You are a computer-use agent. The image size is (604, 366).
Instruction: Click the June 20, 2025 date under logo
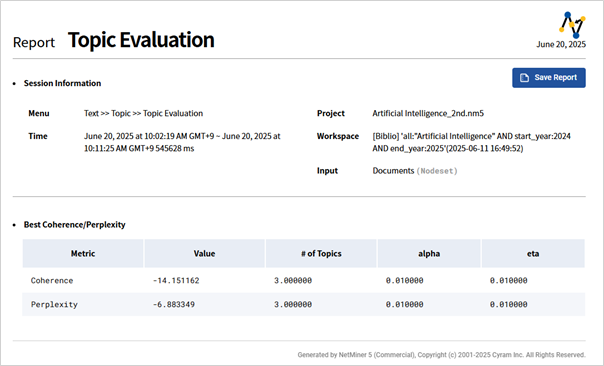[561, 44]
